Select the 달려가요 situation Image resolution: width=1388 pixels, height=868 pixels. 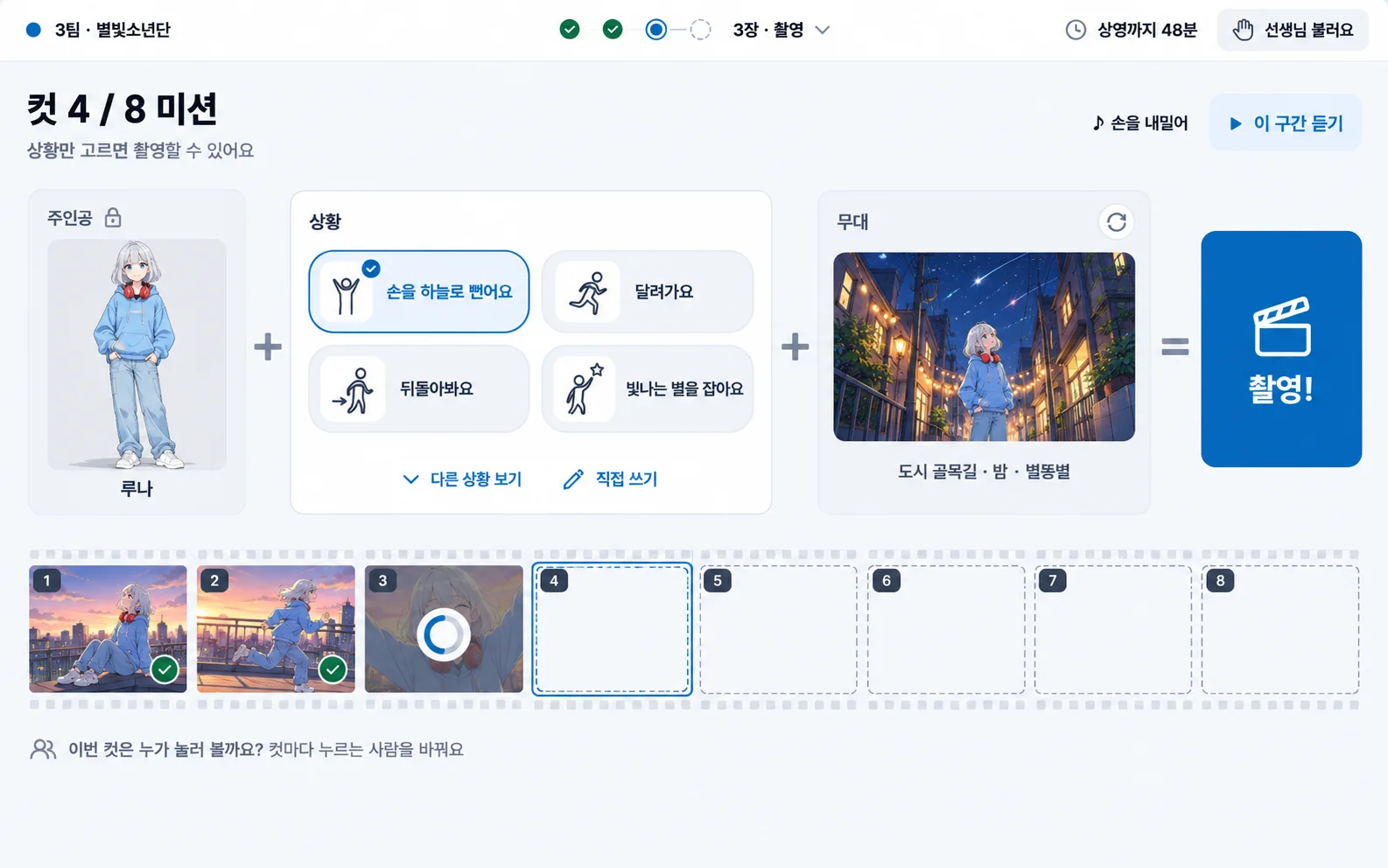648,291
